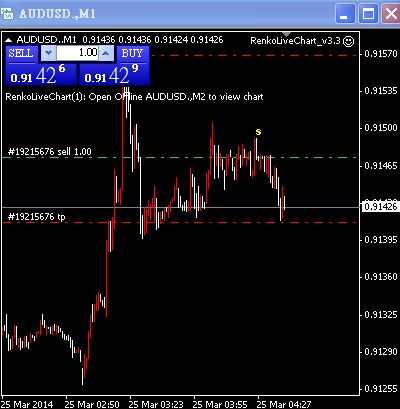Click the sell price tile 0.91426
The height and width of the screenshot is (409, 400).
tap(41, 74)
